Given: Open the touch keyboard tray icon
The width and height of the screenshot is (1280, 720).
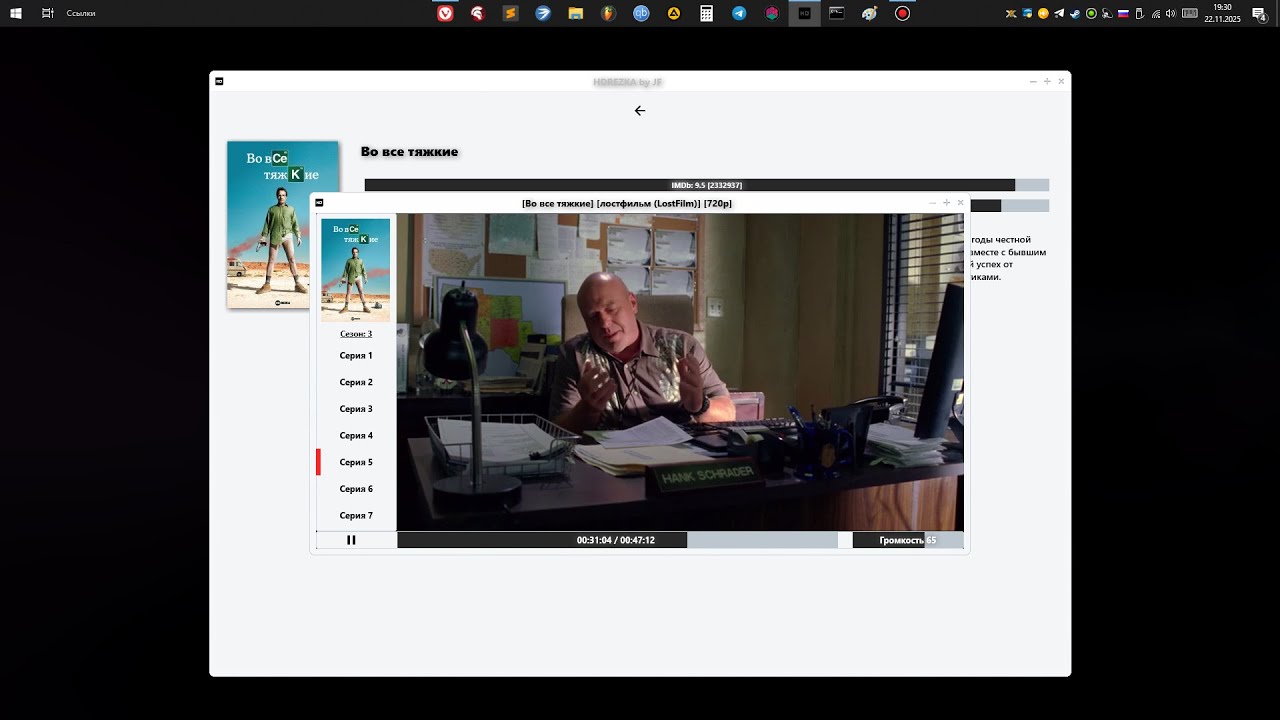Looking at the screenshot, I should point(1189,13).
